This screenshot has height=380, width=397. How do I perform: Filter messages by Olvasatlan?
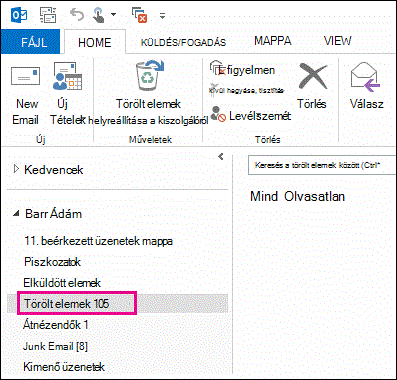pos(314,196)
